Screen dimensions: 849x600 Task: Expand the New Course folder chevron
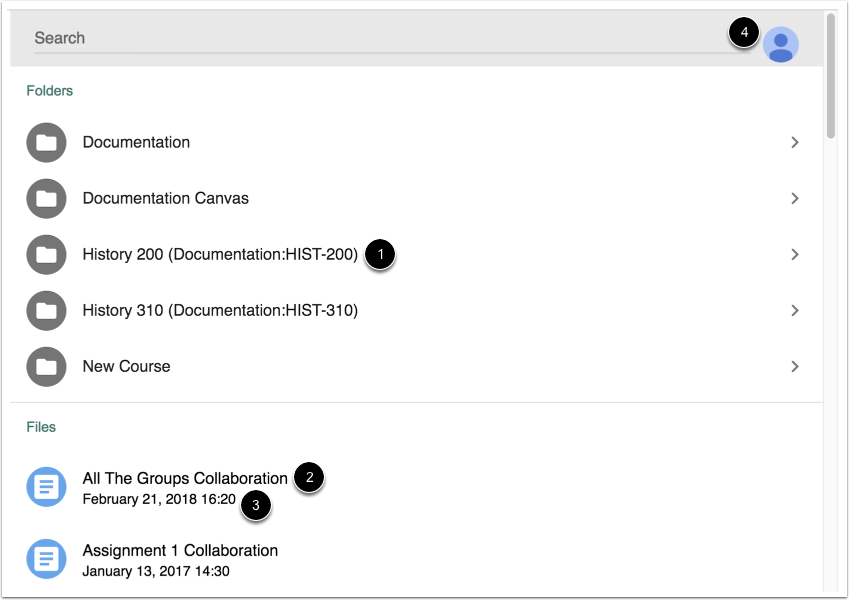pyautogui.click(x=795, y=367)
